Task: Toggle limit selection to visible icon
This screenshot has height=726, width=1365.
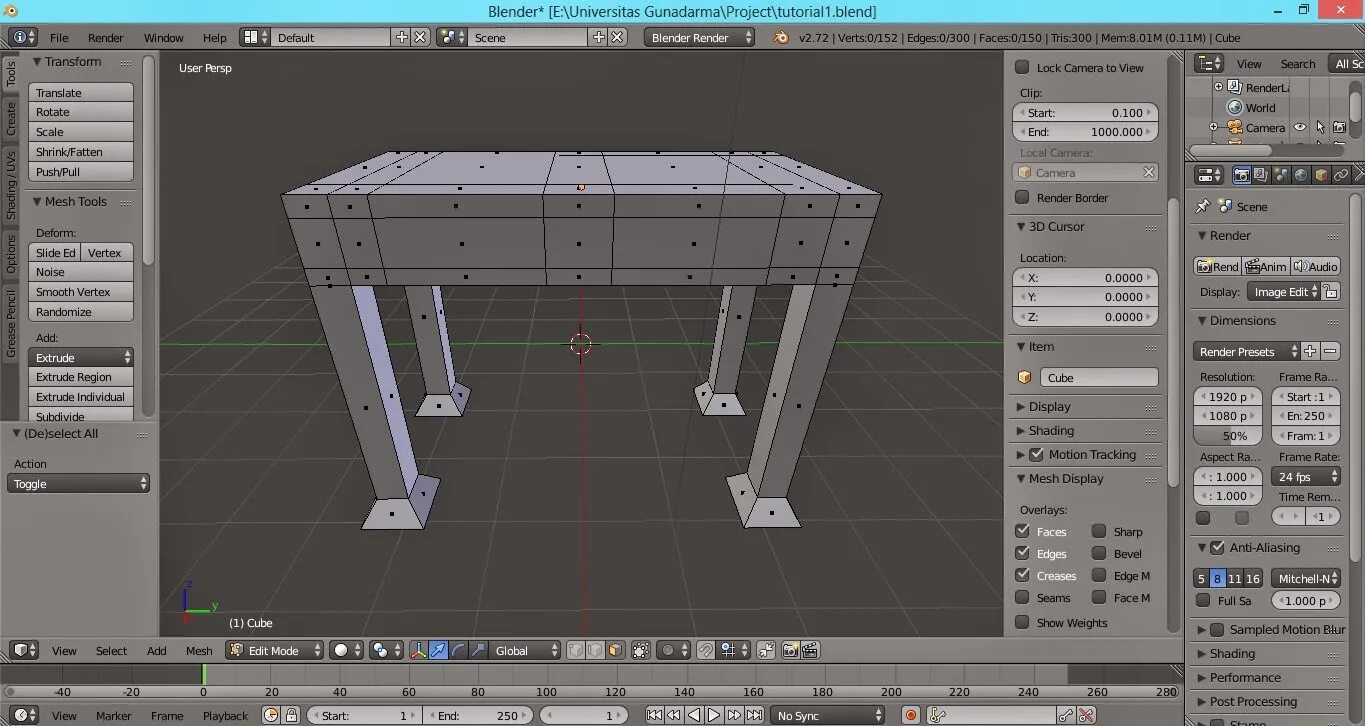Action: (641, 650)
